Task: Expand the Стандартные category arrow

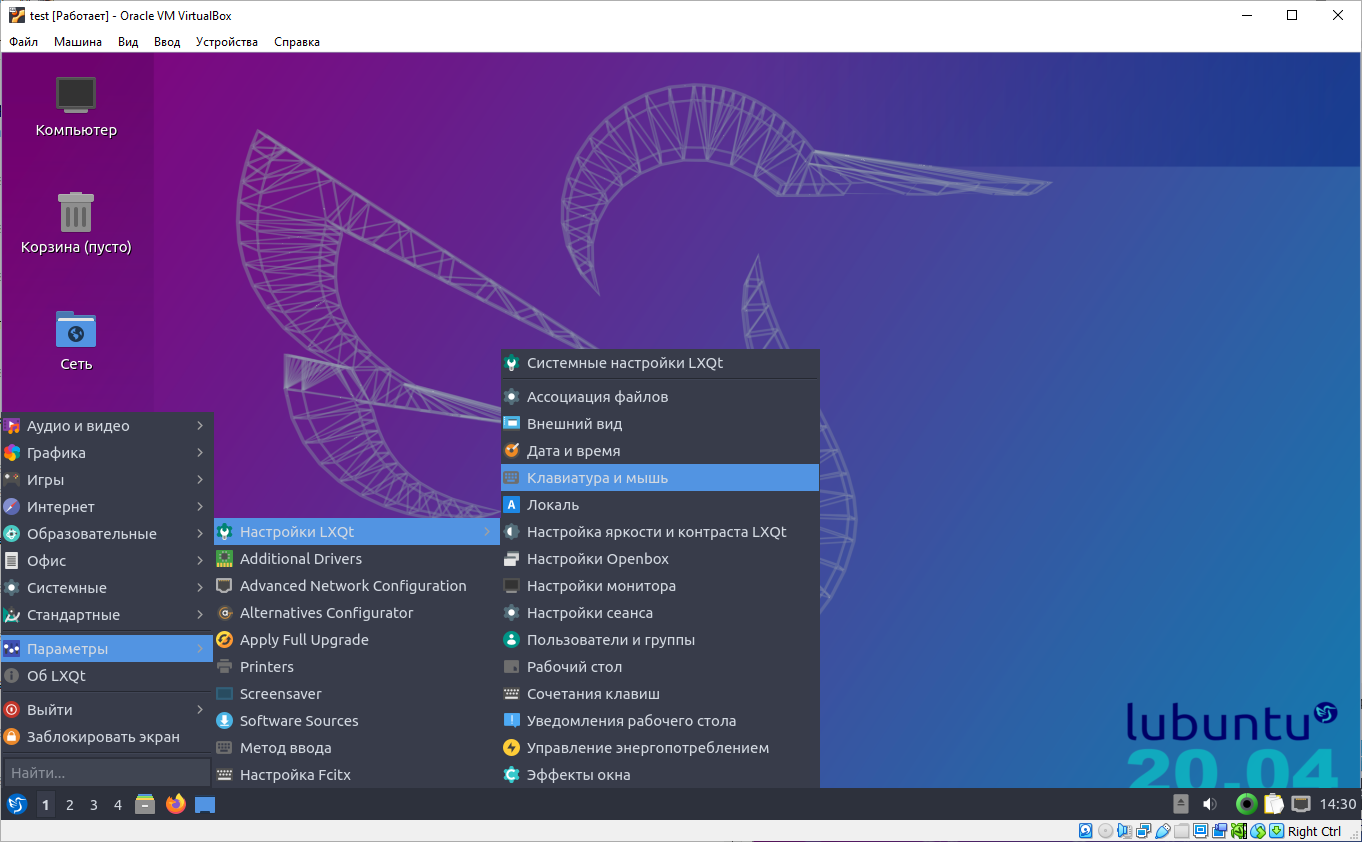Action: click(200, 615)
